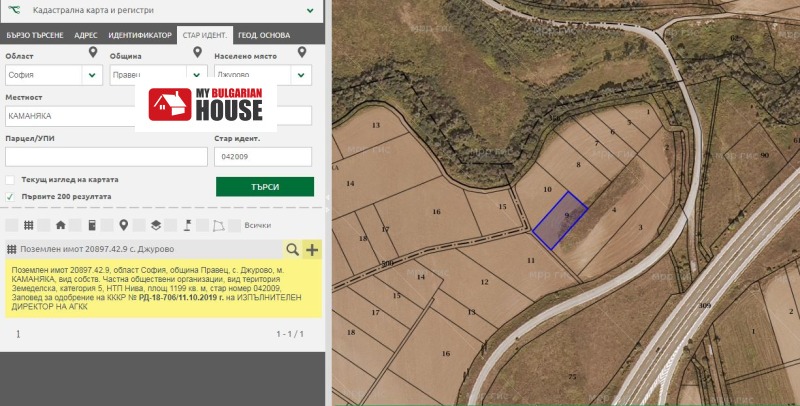Select the house filter icon
The height and width of the screenshot is (406, 800).
tap(60, 225)
